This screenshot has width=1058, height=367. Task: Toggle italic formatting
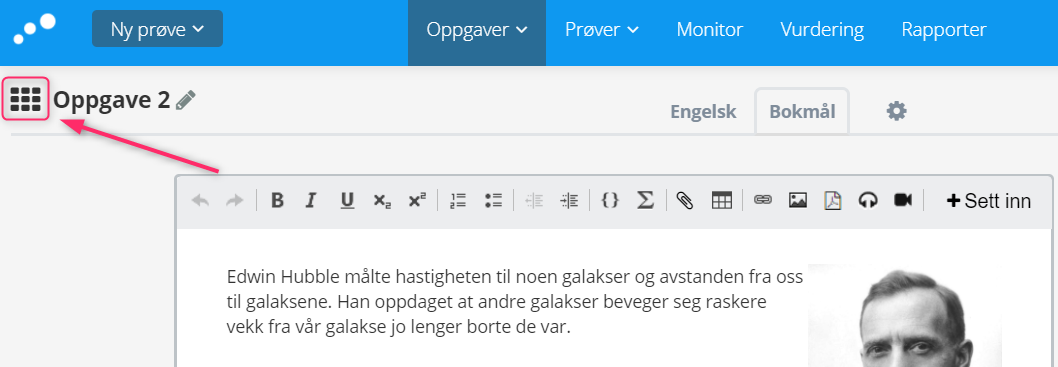[310, 200]
